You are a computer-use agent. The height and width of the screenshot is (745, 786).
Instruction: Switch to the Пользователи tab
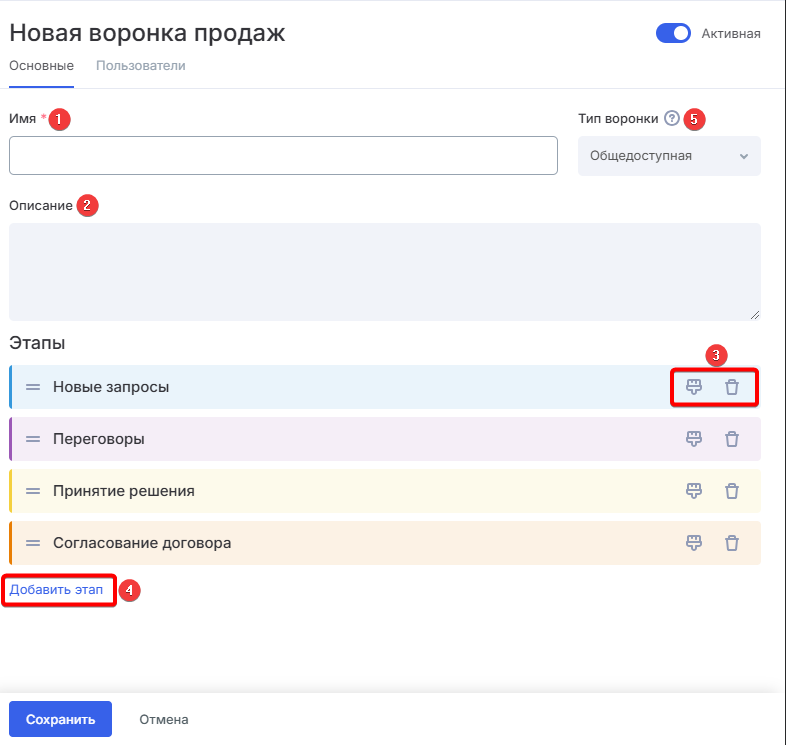tap(141, 66)
